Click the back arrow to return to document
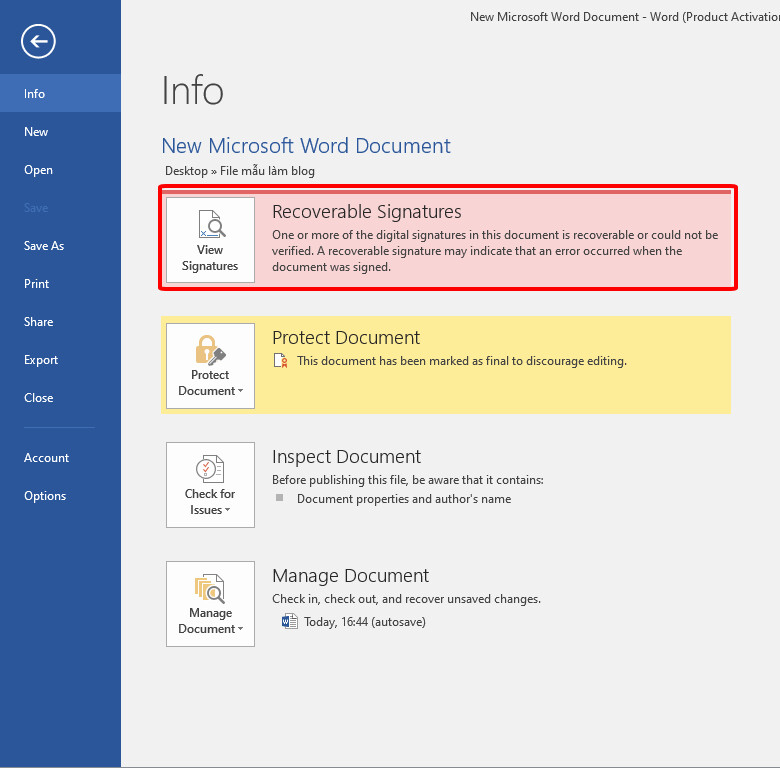780x768 pixels. pyautogui.click(x=38, y=41)
